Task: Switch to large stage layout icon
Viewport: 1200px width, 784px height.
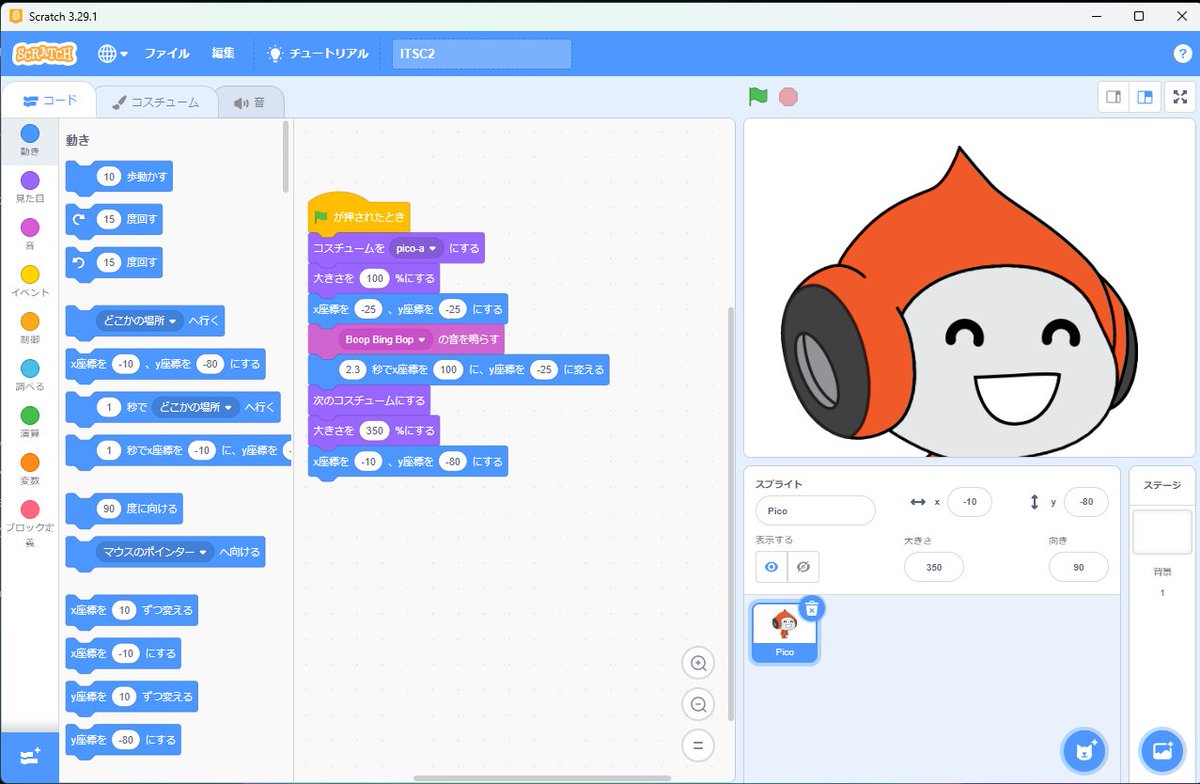Action: [1145, 97]
